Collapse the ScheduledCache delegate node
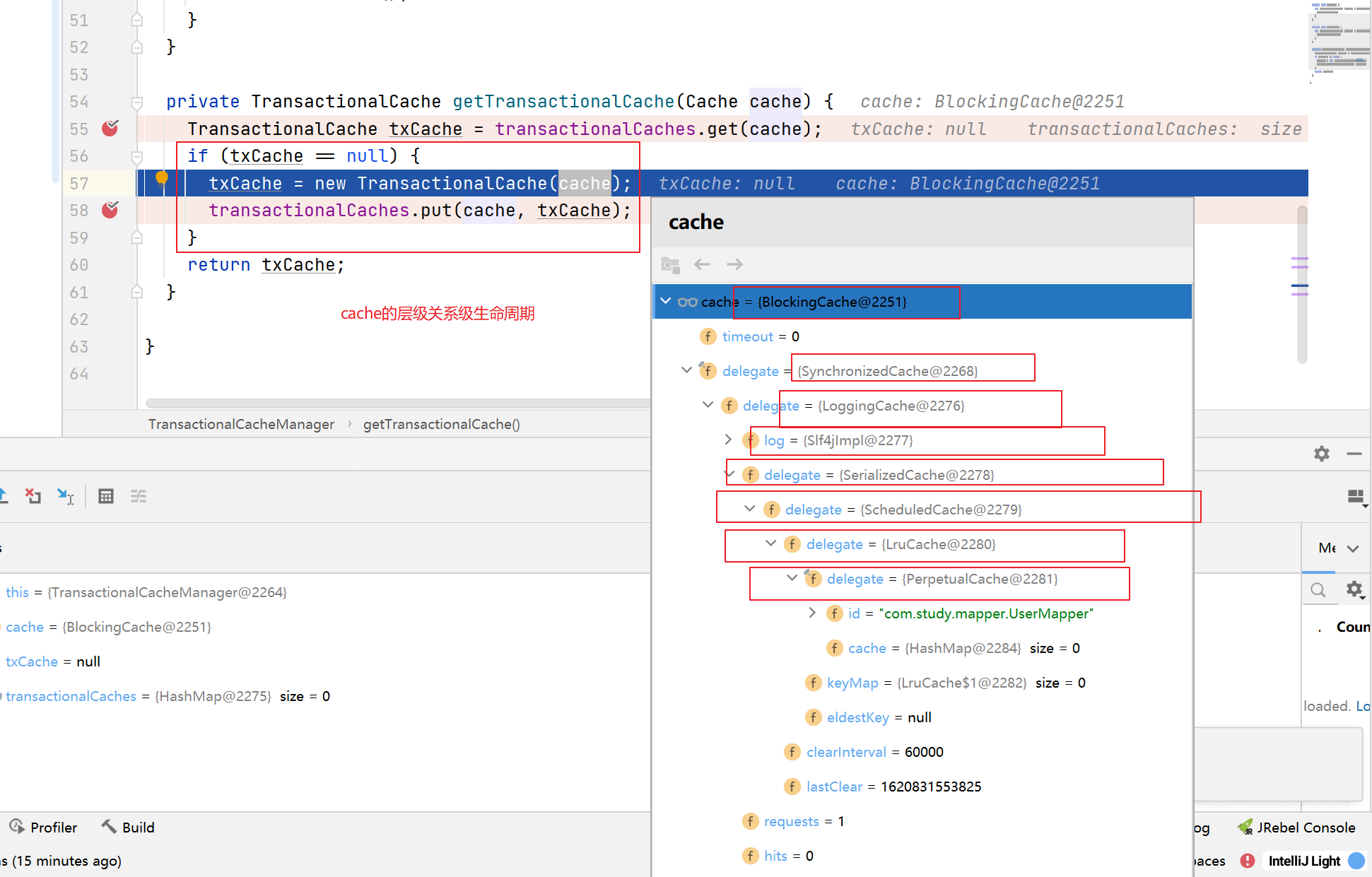This screenshot has height=877, width=1372. coord(750,509)
